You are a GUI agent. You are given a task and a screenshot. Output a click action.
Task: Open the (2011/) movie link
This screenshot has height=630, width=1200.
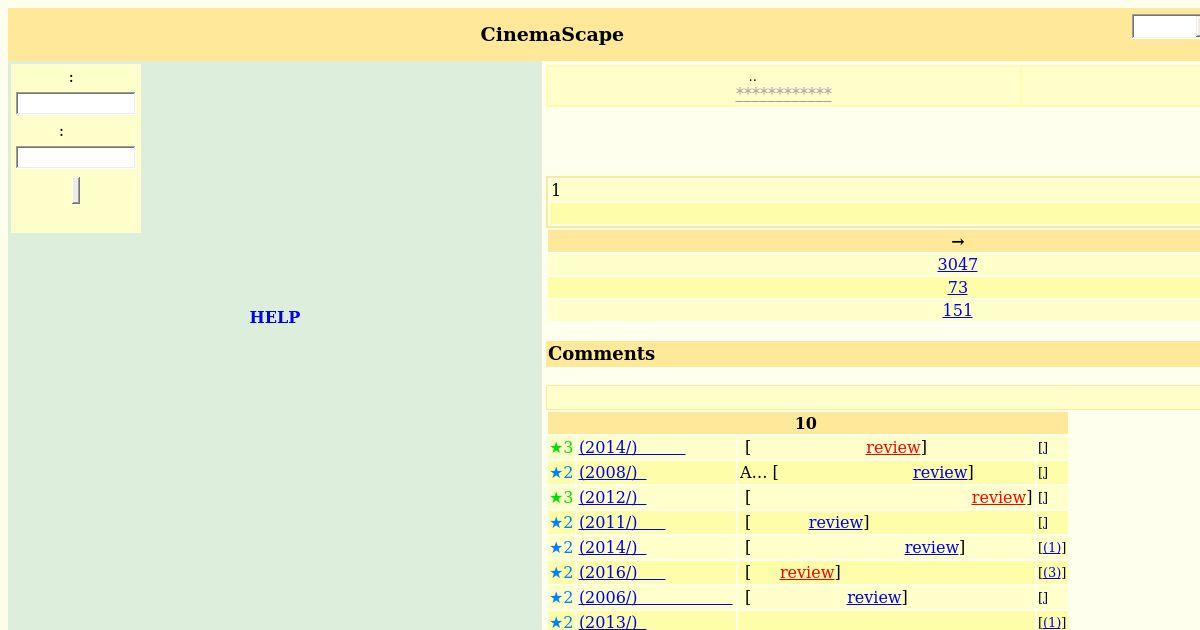tap(622, 522)
